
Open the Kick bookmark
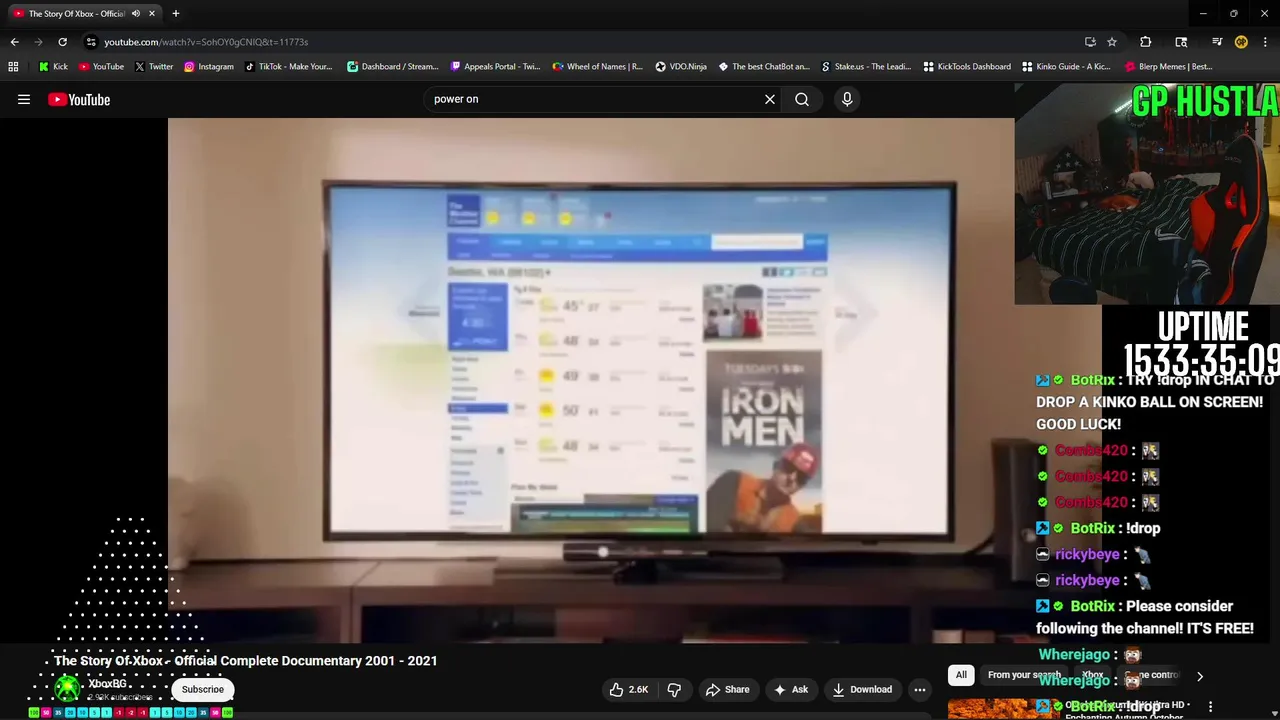pyautogui.click(x=53, y=67)
